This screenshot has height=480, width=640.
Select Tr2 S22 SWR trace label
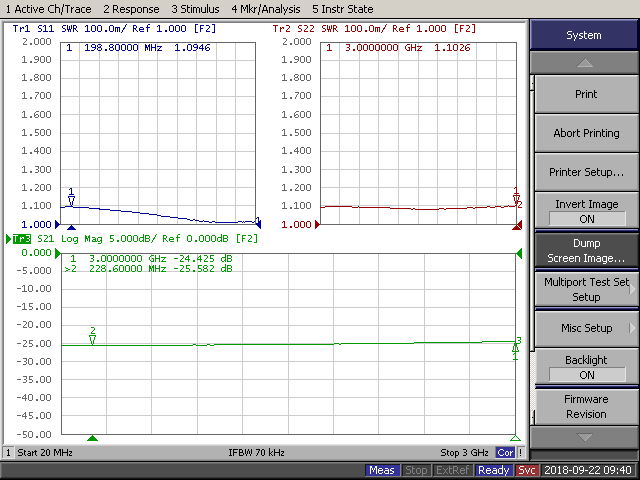(x=374, y=29)
